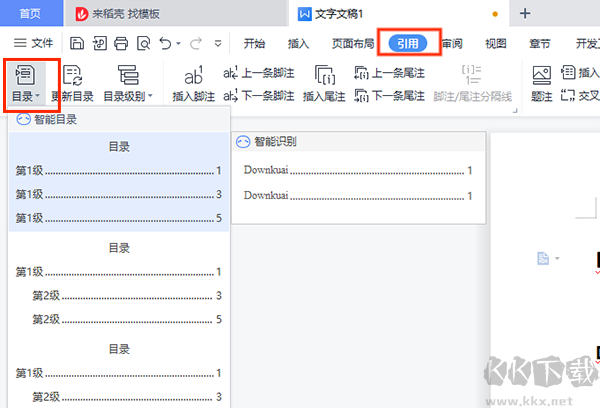
Task: Click 插入尾注 insert endnote icon
Action: (x=324, y=75)
